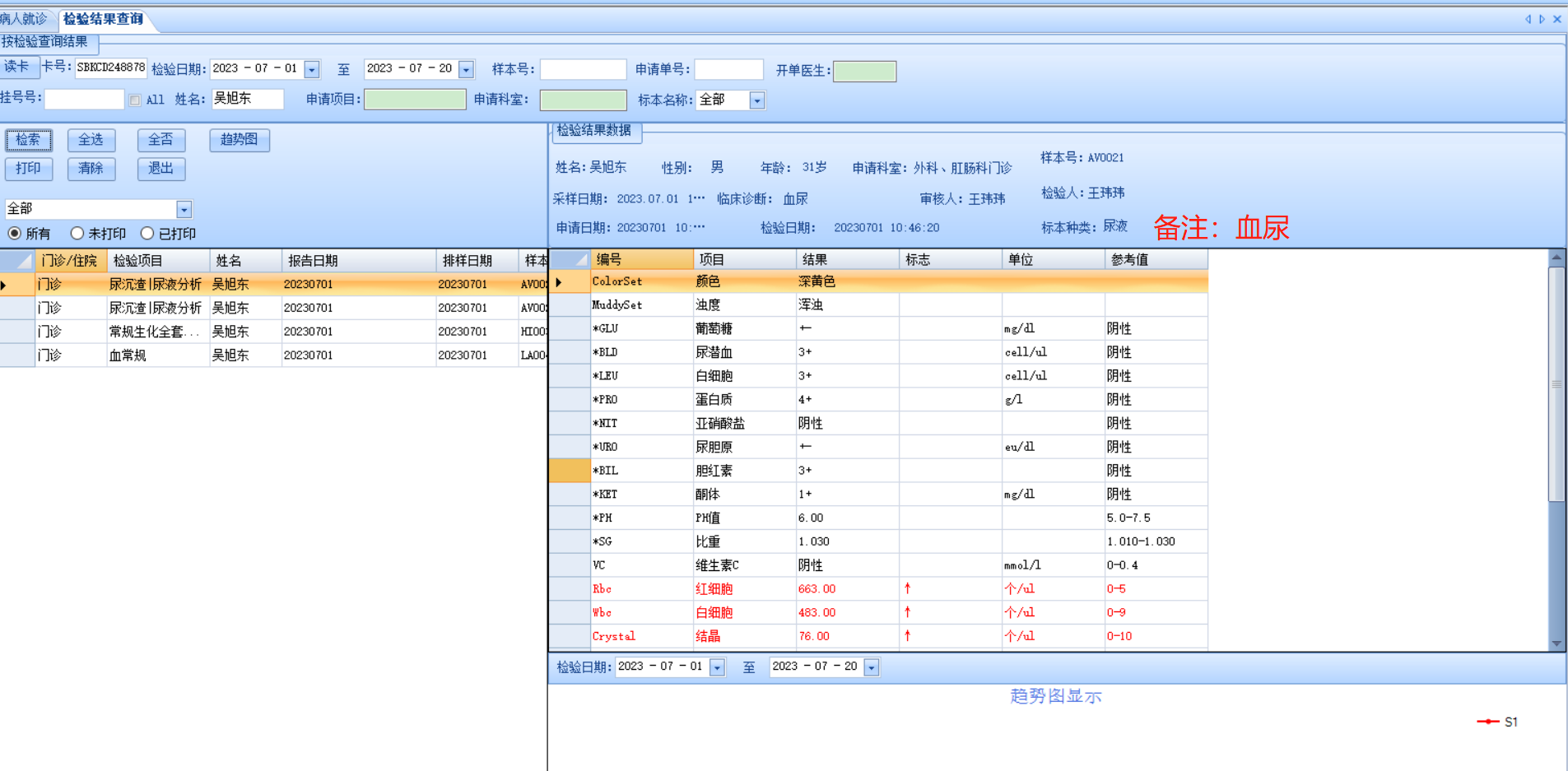
Task: Click the results grid scroll down arrow
Action: click(1556, 643)
